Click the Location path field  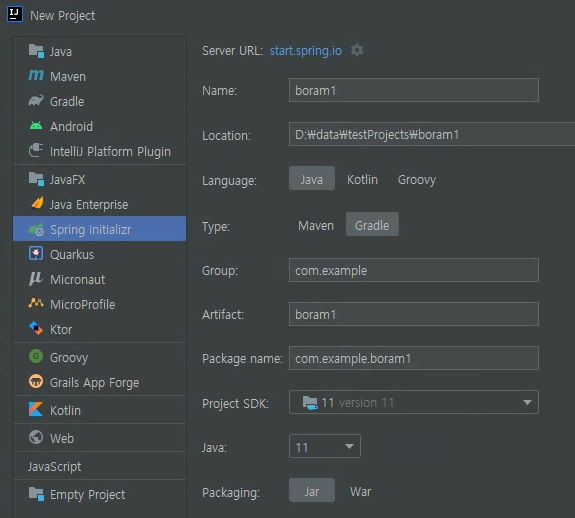point(432,134)
